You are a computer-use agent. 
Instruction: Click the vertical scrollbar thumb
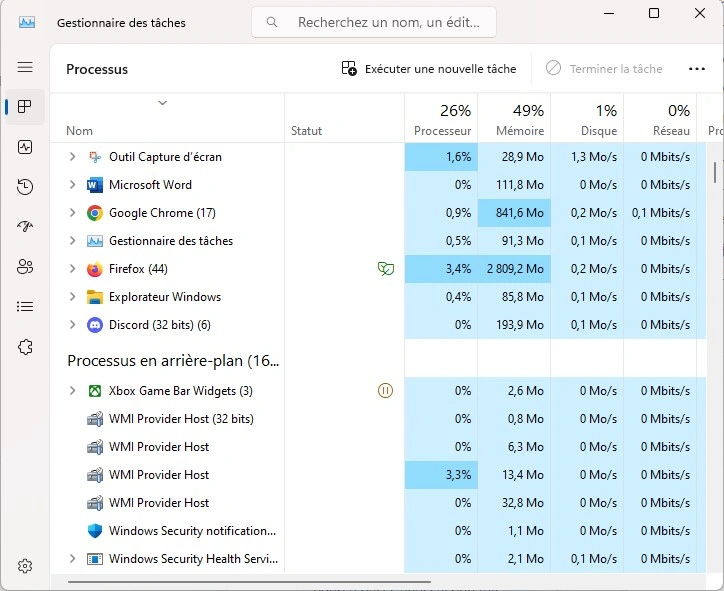[x=715, y=172]
